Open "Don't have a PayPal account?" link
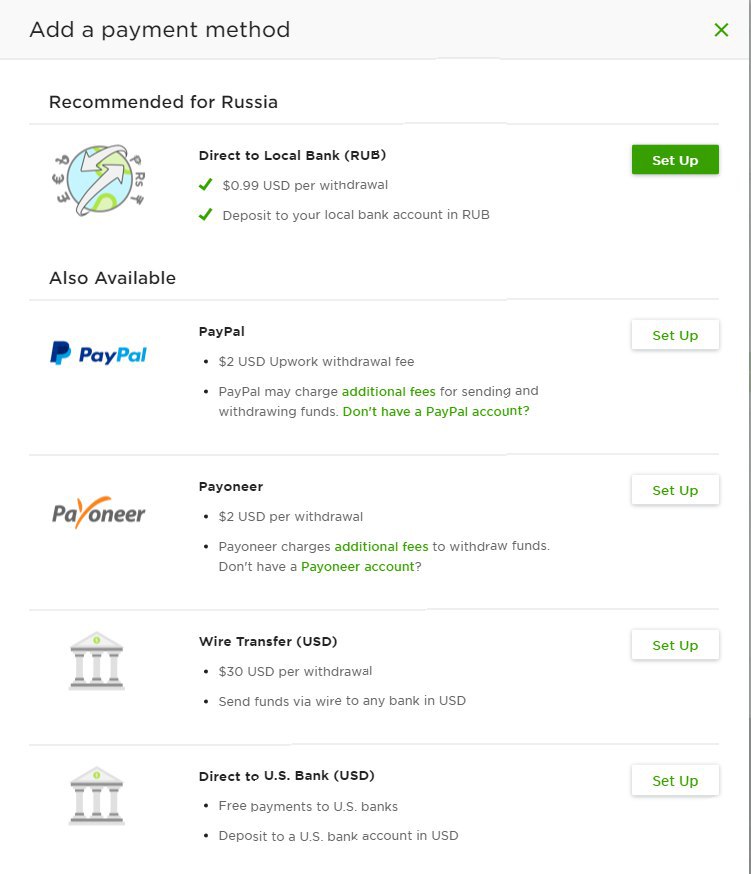 tap(435, 411)
